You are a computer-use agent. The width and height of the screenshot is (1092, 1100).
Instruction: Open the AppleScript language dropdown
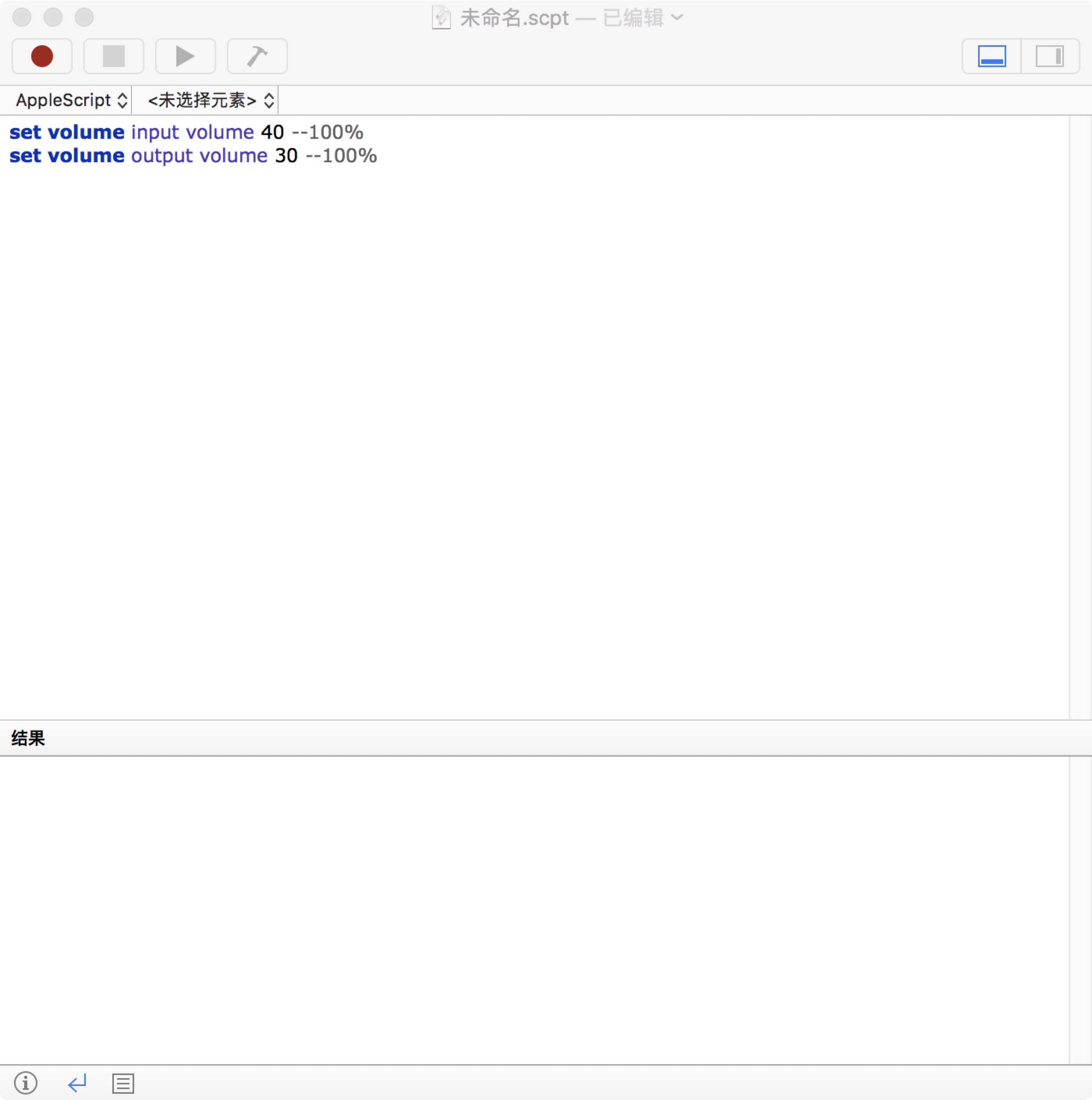71,100
